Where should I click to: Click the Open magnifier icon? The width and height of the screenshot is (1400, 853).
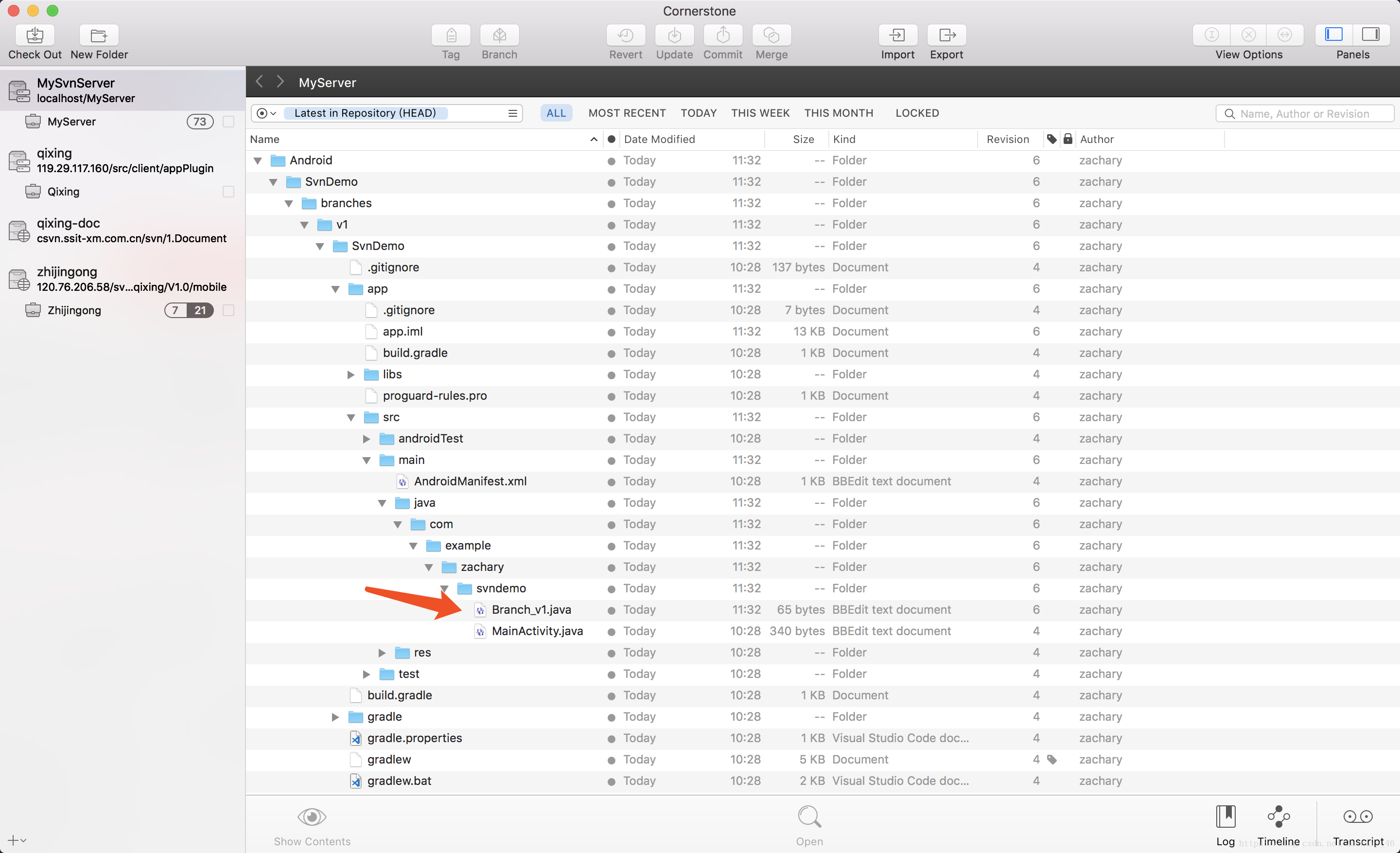pyautogui.click(x=809, y=817)
